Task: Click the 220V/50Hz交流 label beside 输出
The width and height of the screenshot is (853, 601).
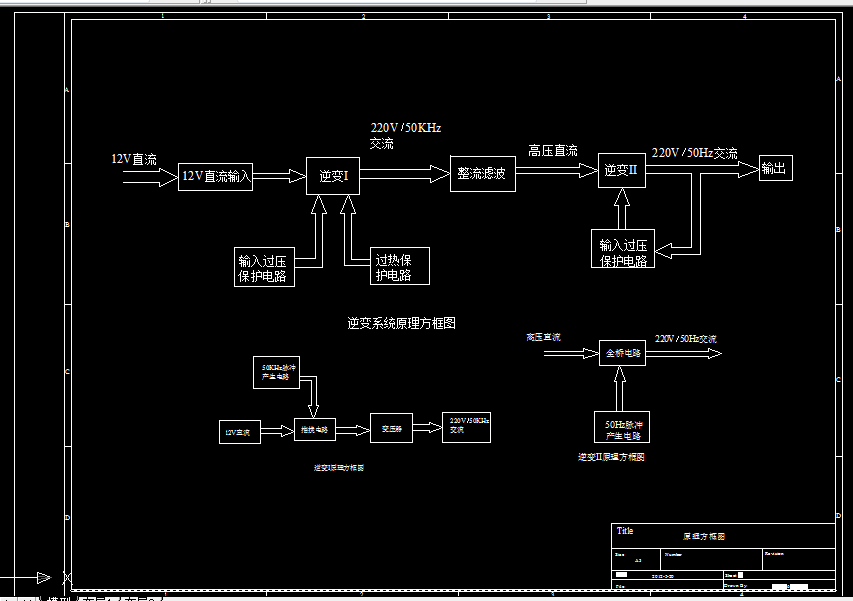Action: point(695,153)
